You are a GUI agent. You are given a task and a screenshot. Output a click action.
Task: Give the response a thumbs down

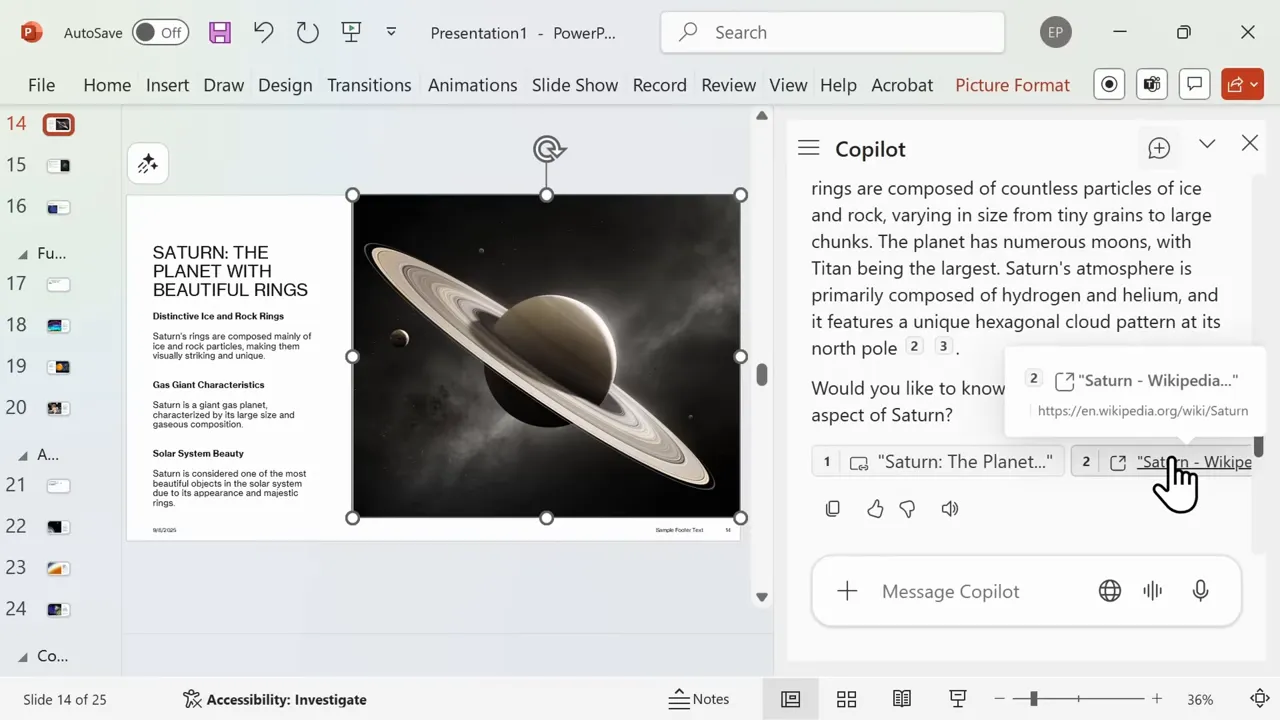click(x=908, y=509)
